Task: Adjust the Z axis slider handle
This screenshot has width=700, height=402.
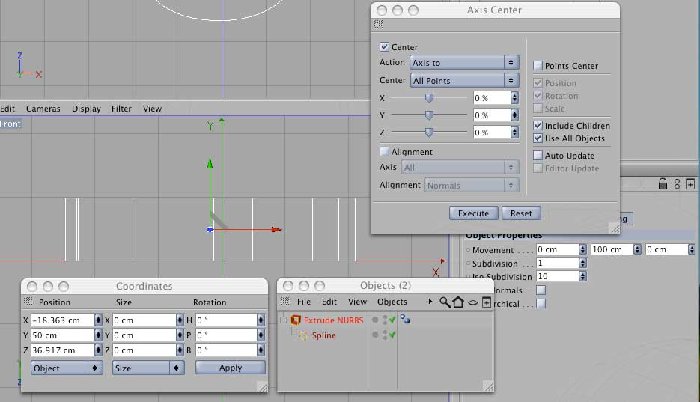Action: pyautogui.click(x=429, y=132)
